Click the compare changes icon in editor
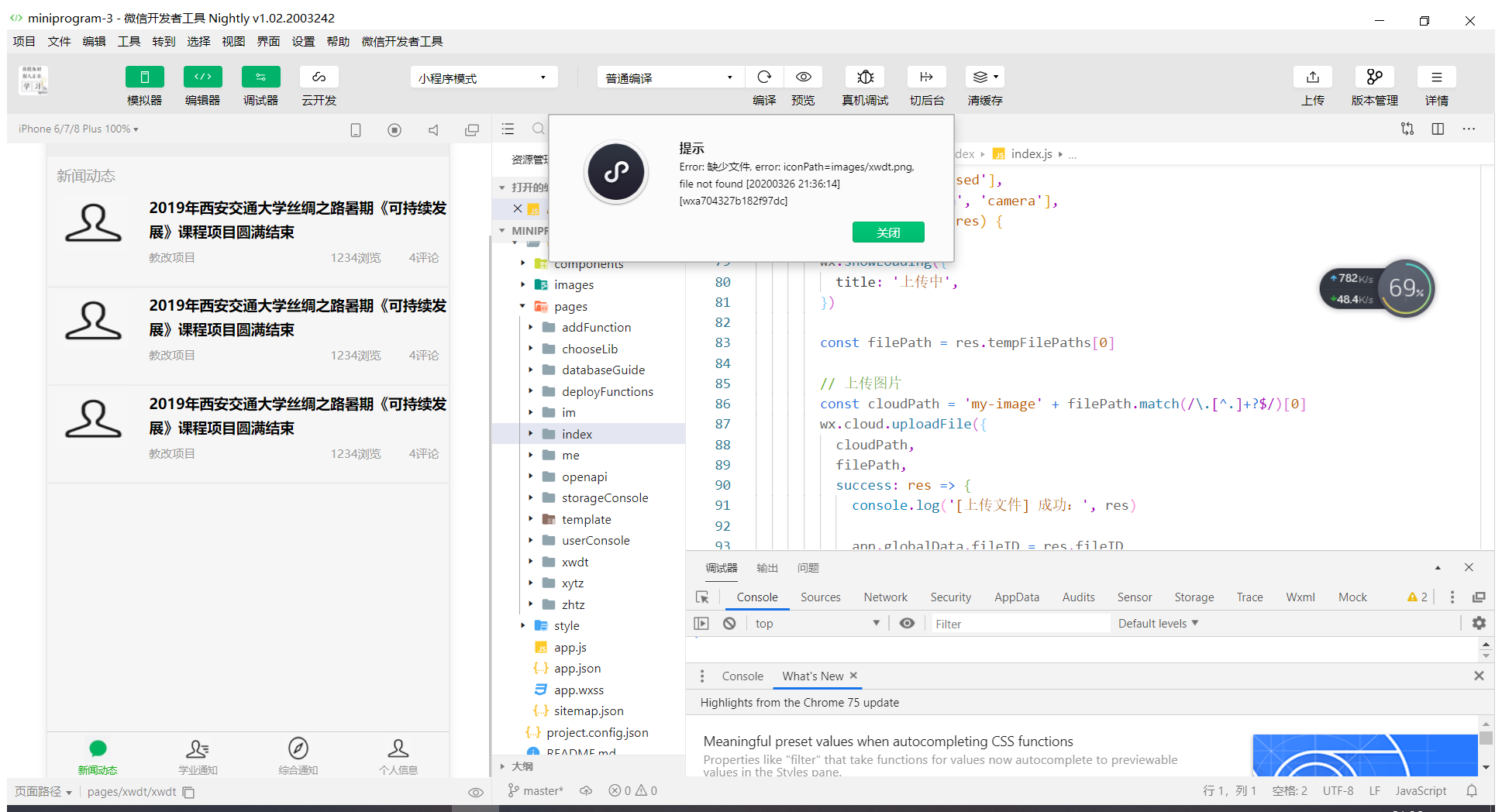 (1407, 129)
